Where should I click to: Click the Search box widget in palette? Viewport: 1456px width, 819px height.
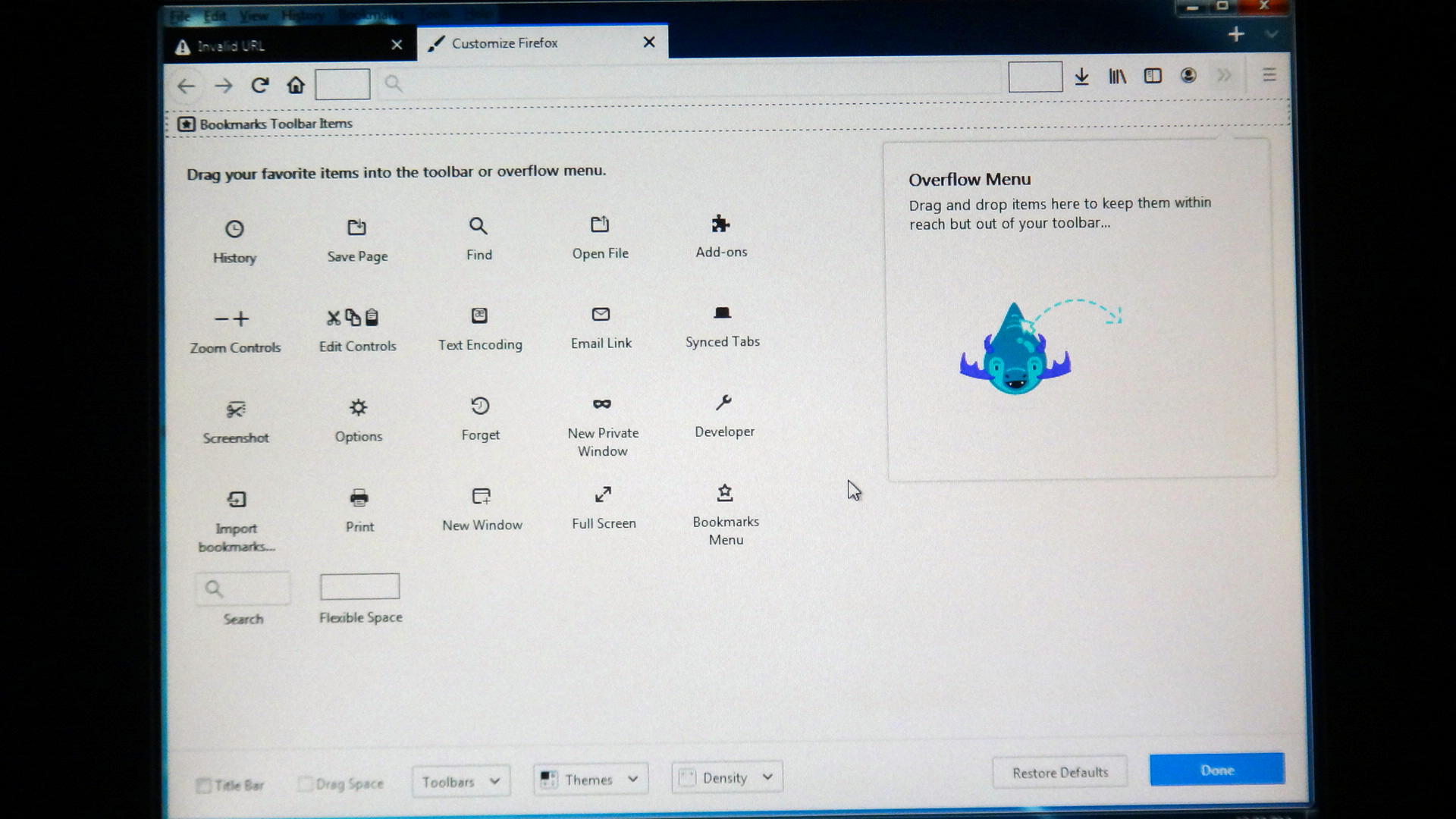click(x=243, y=589)
